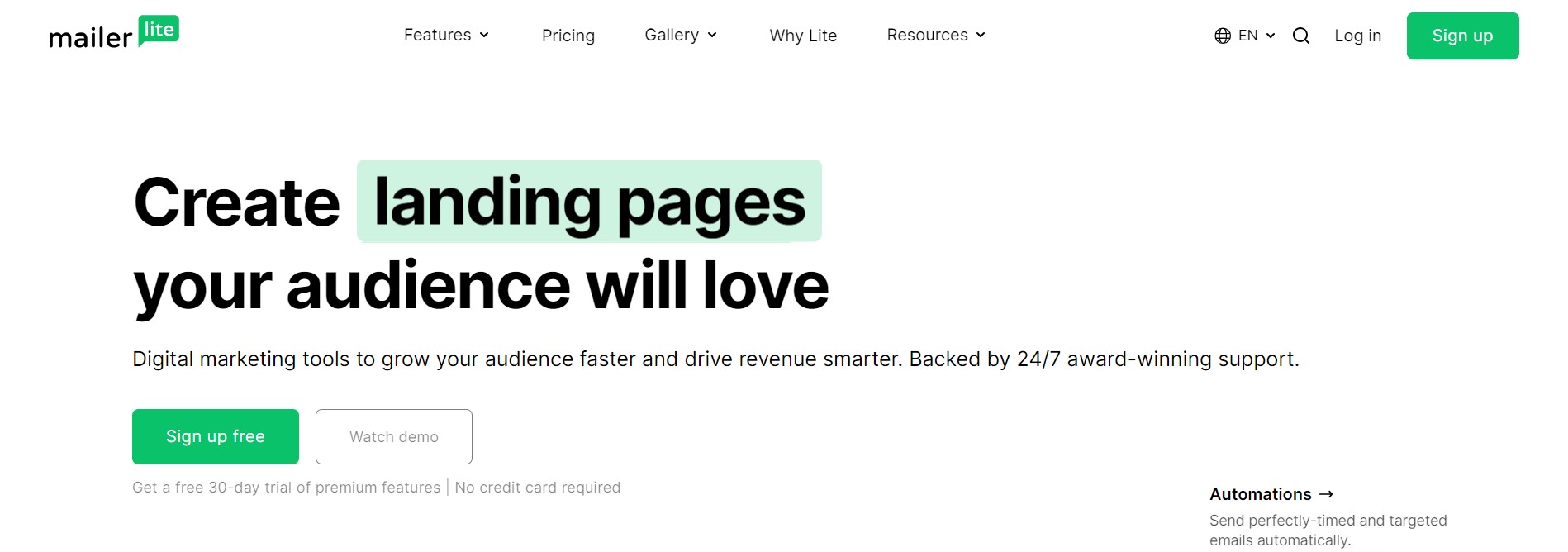Screen dimensions: 1568x552
Task: Click the 'your audience will love' heading
Action: coord(481,287)
